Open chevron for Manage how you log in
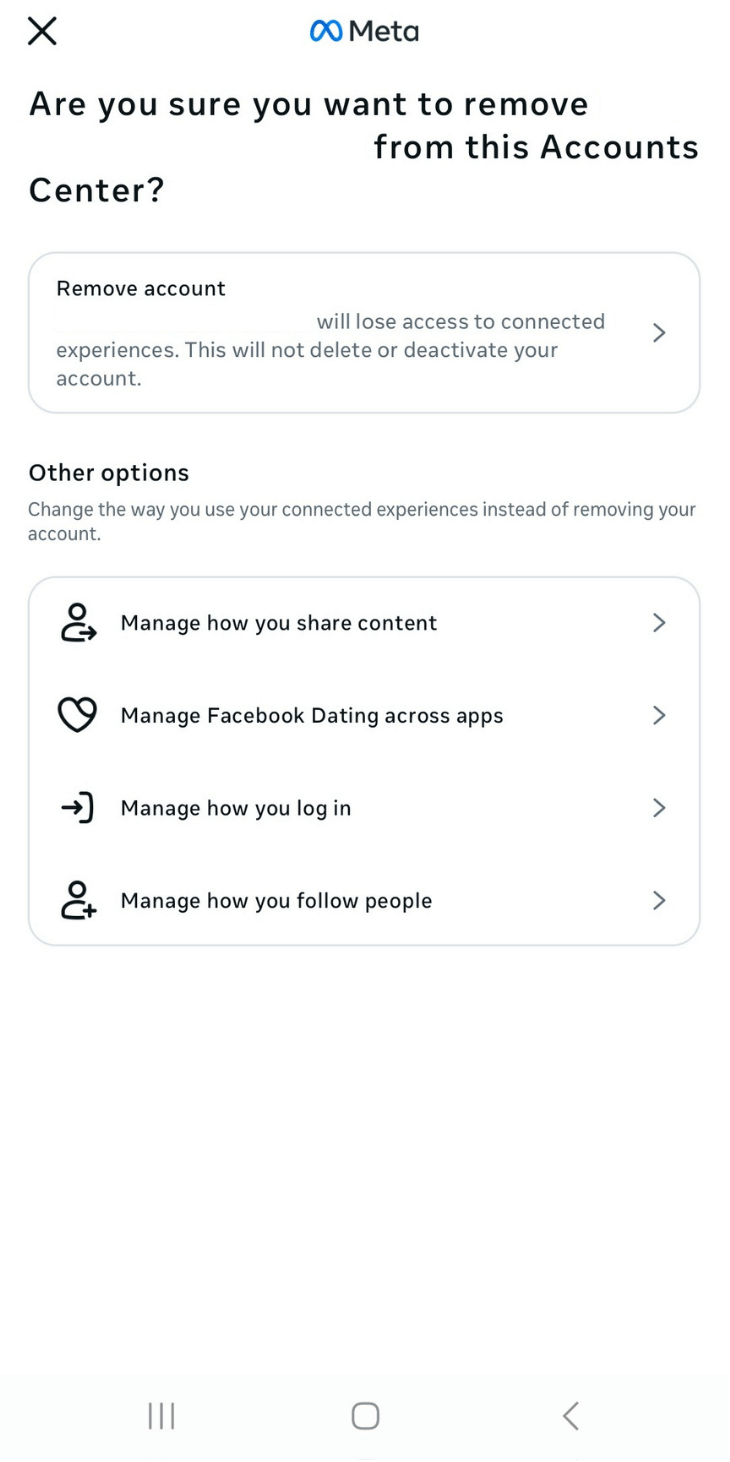This screenshot has height=1462, width=730. pyautogui.click(x=658, y=807)
